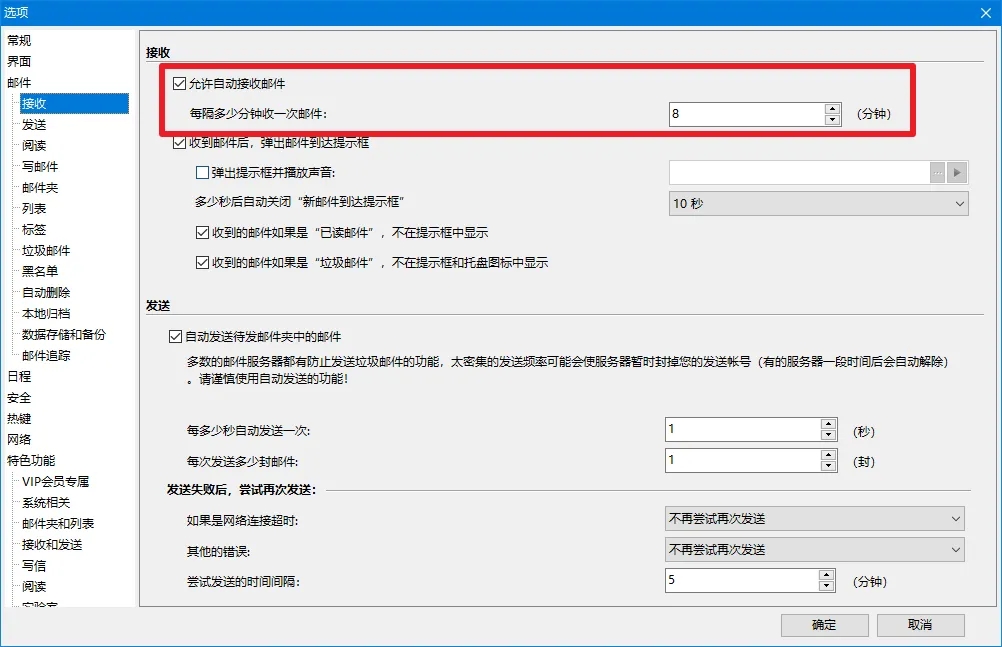
Task: Click the 确定 button
Action: point(823,624)
